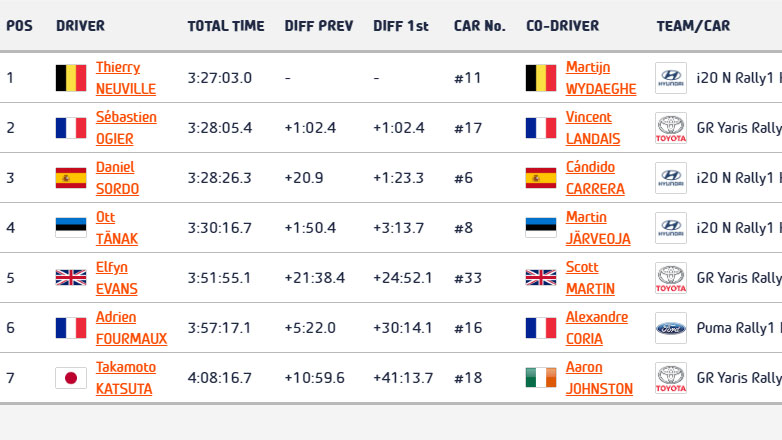Click the Toyota logo in Ogier's row
Screen dimensions: 782x440
[670, 128]
